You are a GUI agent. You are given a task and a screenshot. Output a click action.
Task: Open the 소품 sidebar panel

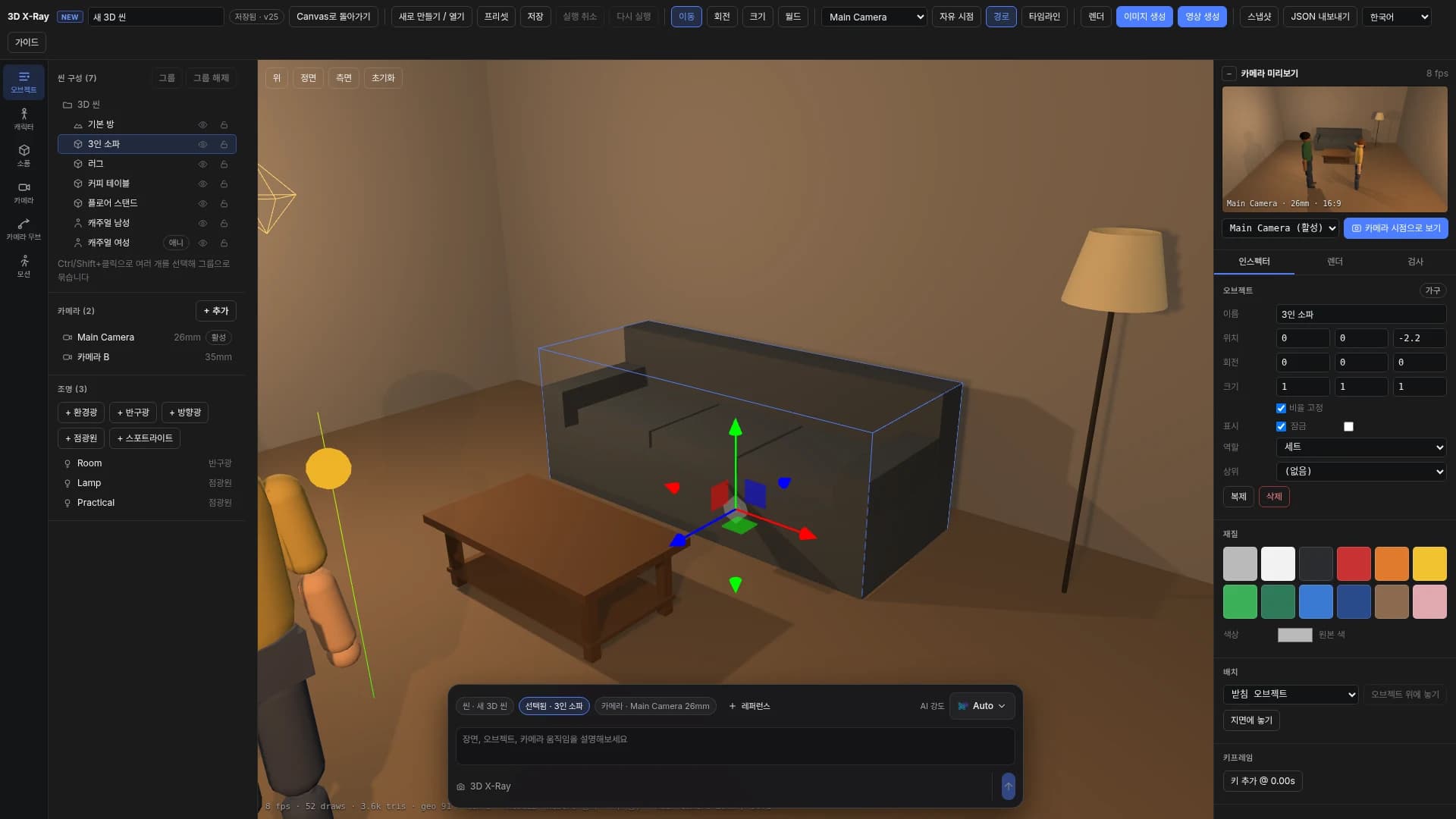pos(24,155)
